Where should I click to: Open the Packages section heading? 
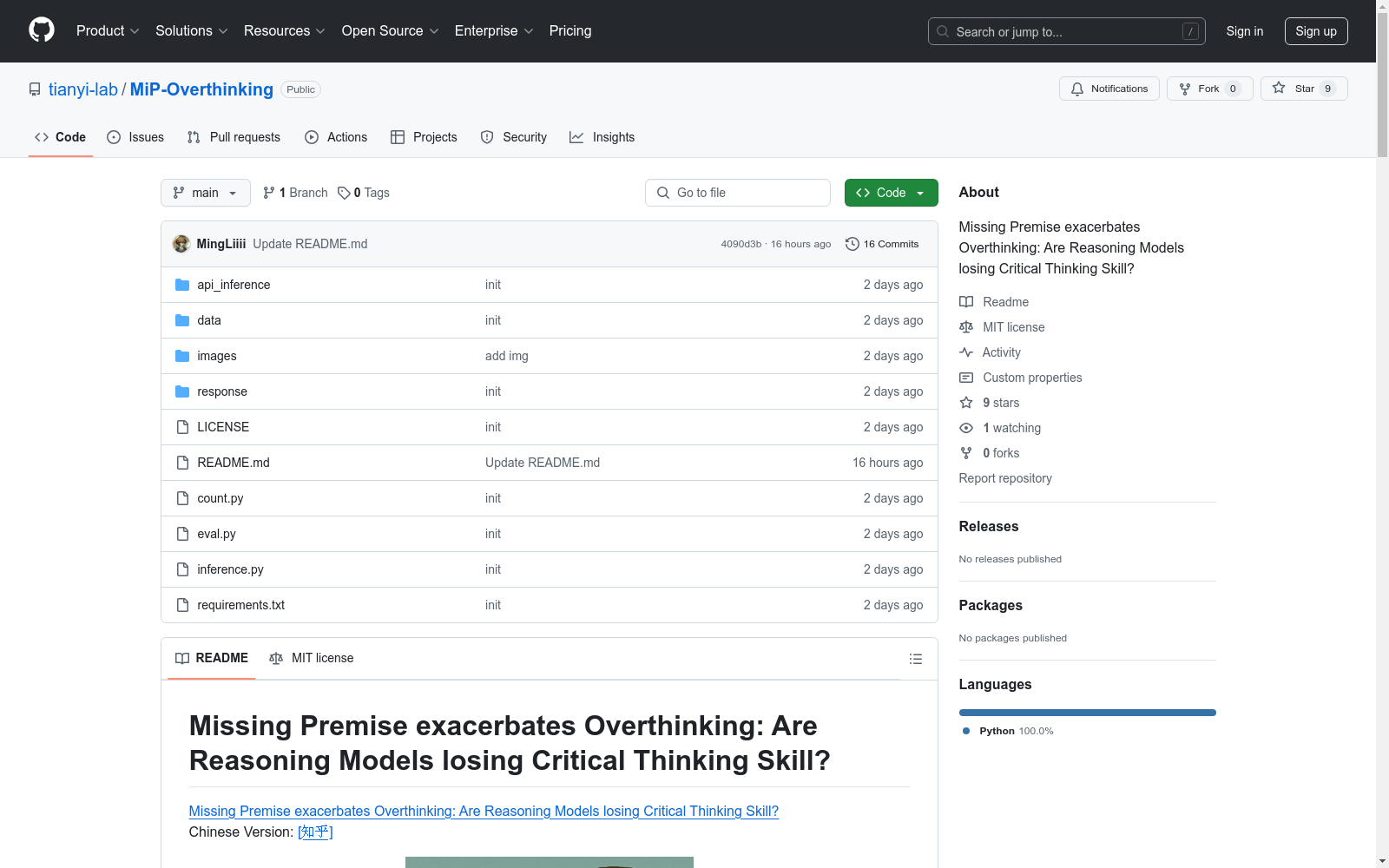tap(991, 605)
